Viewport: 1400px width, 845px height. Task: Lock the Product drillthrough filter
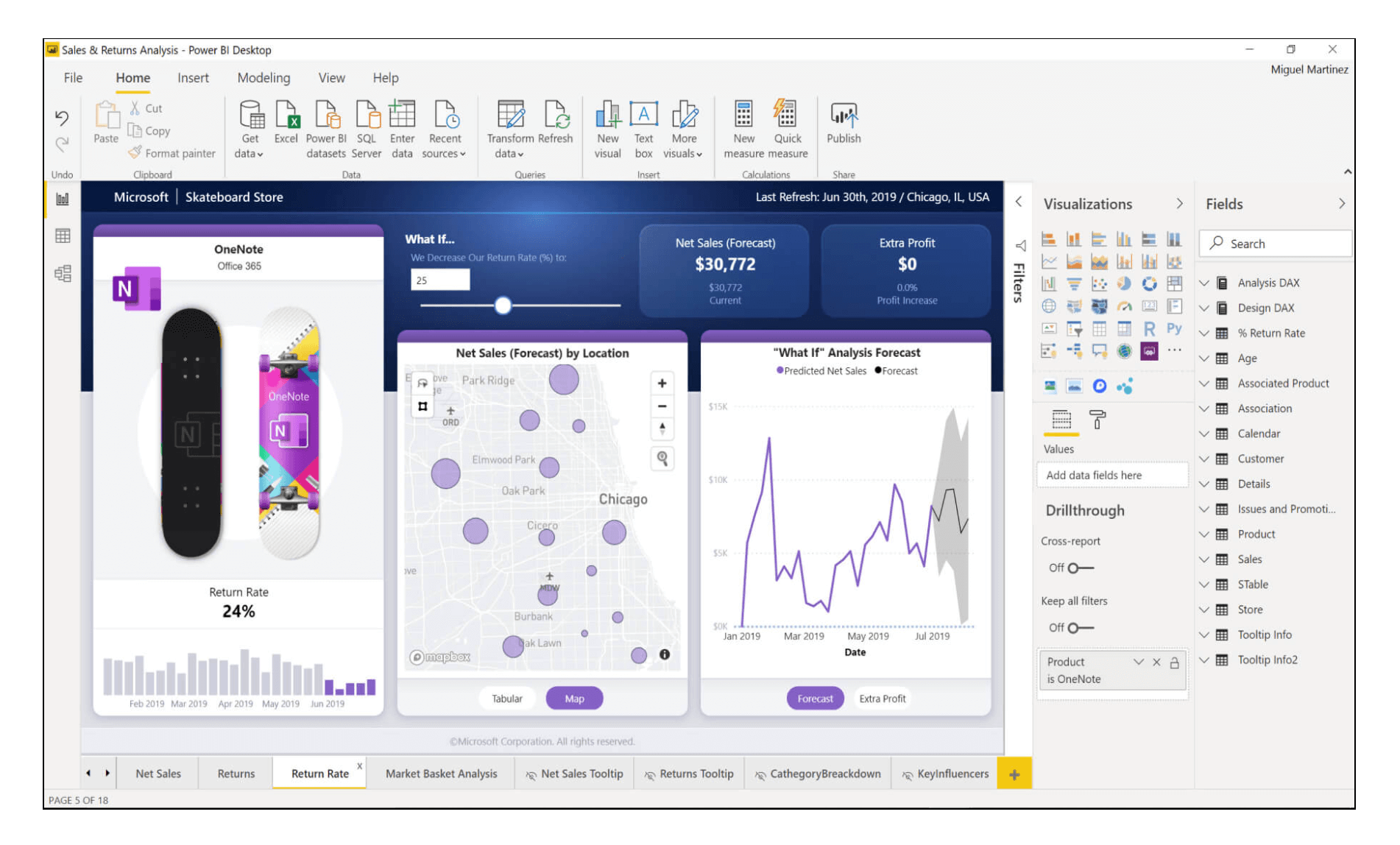[1175, 662]
